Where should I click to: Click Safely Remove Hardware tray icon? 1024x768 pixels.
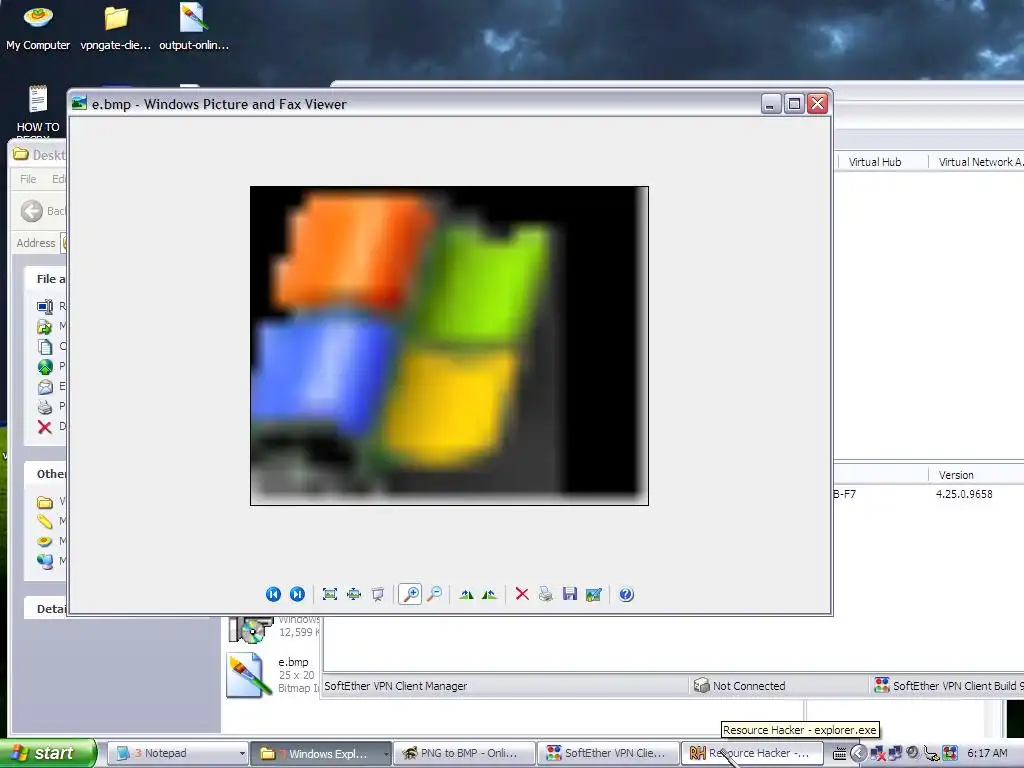click(x=931, y=754)
